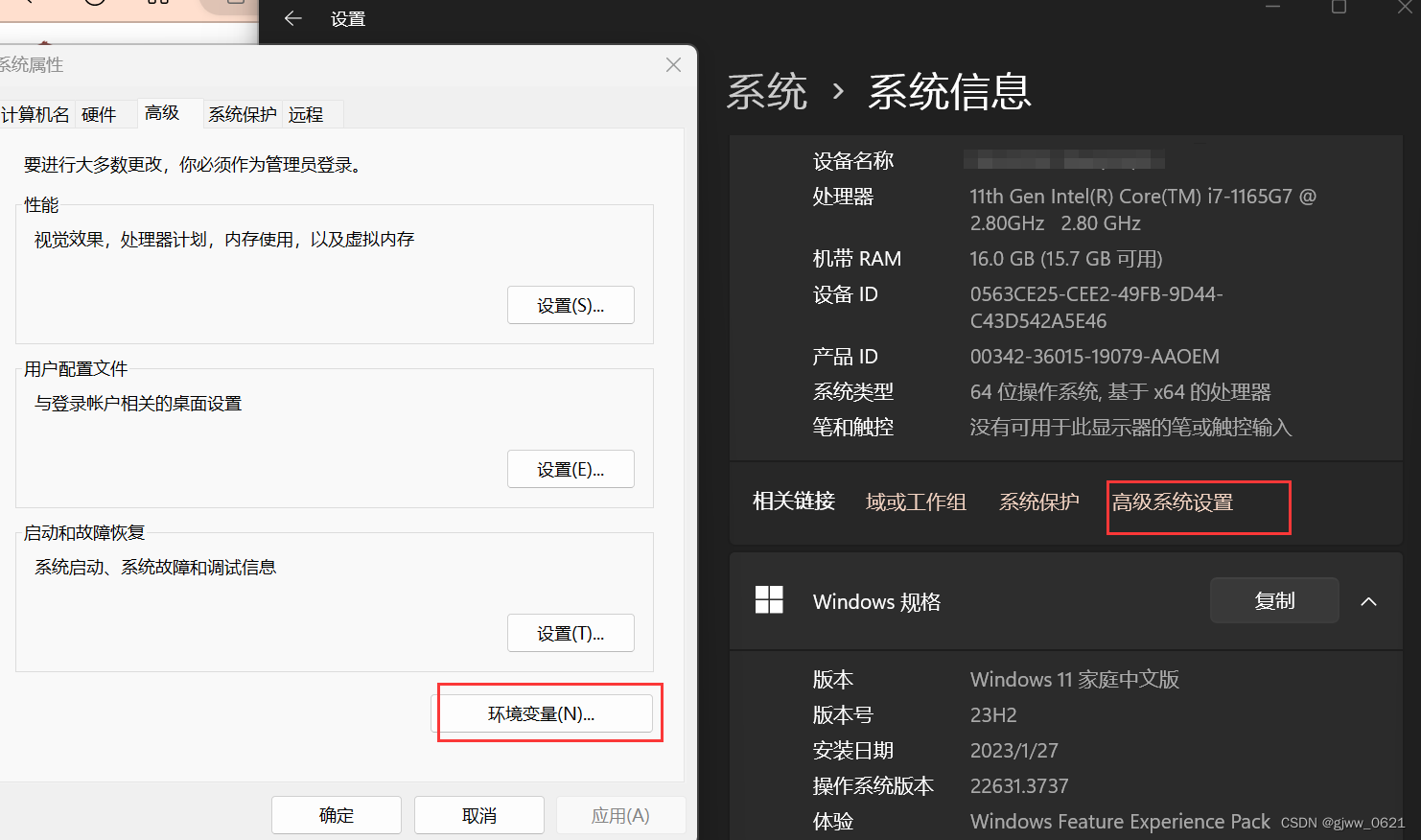Close the 系统属性 dialog

tap(672, 64)
